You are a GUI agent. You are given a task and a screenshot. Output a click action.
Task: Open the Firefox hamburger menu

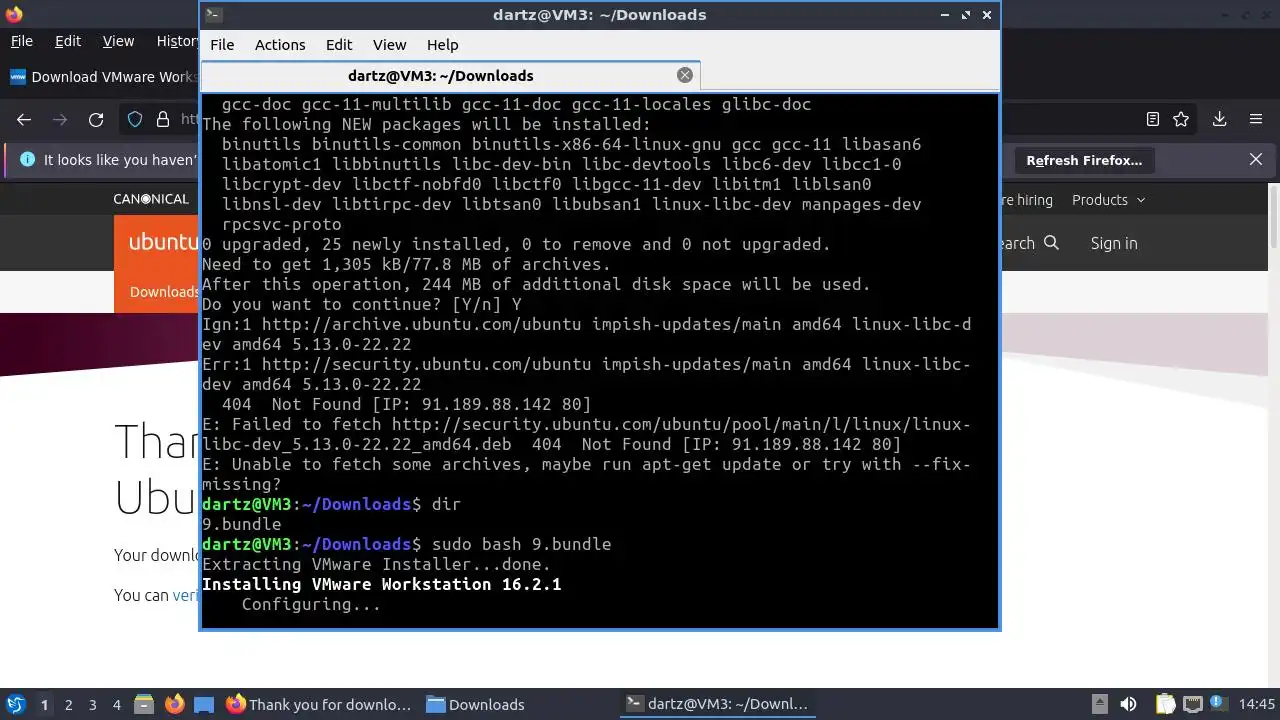pyautogui.click(x=1256, y=119)
